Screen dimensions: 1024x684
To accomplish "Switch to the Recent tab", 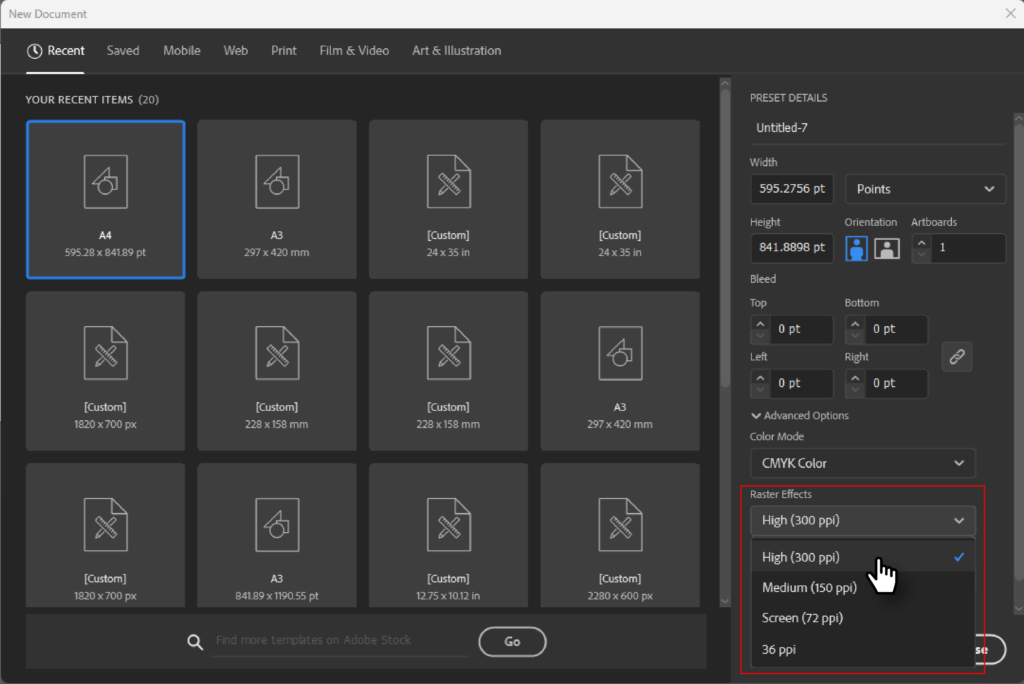I will [x=56, y=51].
